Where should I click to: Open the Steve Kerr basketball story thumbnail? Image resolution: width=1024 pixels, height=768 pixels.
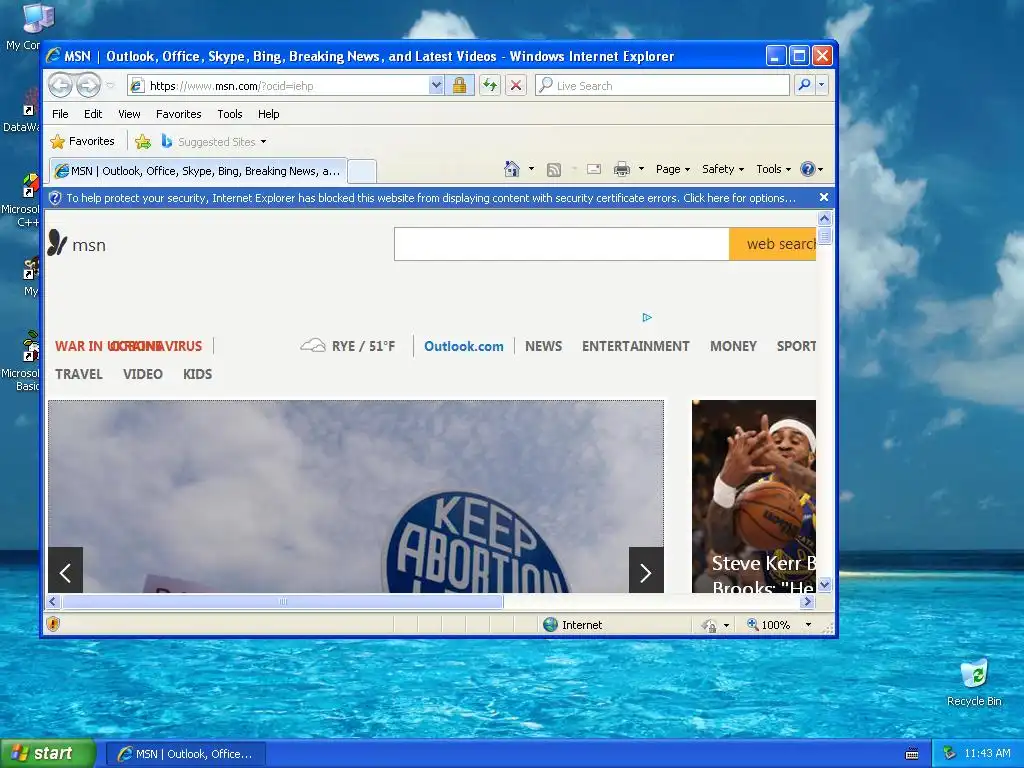[x=754, y=496]
